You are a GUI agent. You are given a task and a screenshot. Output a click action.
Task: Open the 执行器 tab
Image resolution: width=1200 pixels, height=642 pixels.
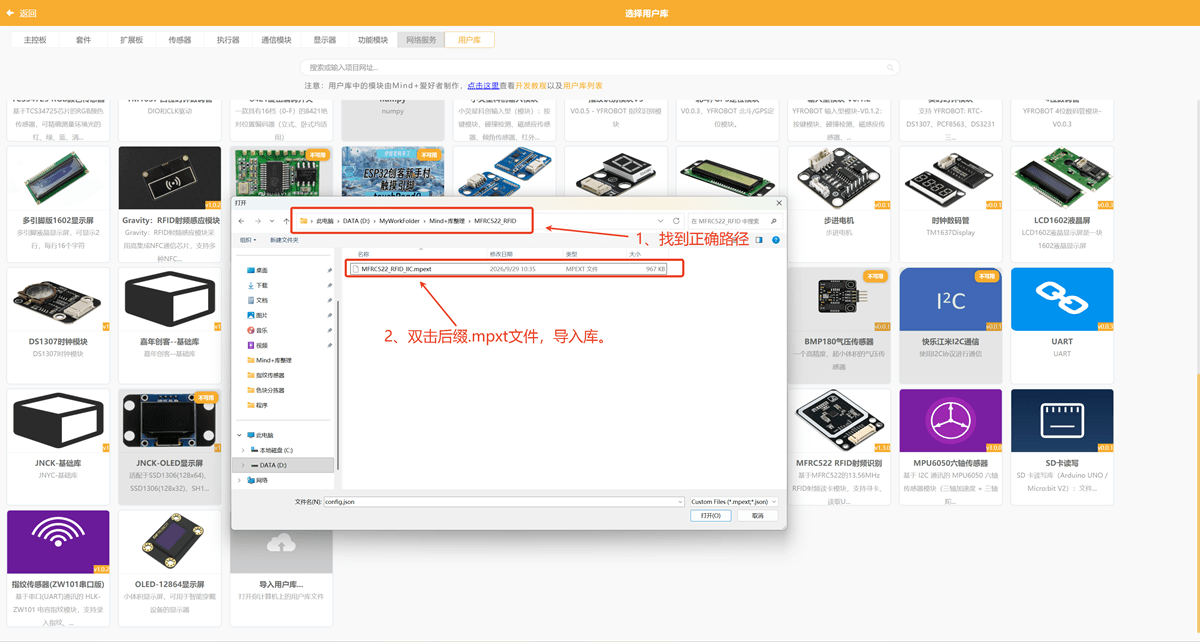coord(228,40)
